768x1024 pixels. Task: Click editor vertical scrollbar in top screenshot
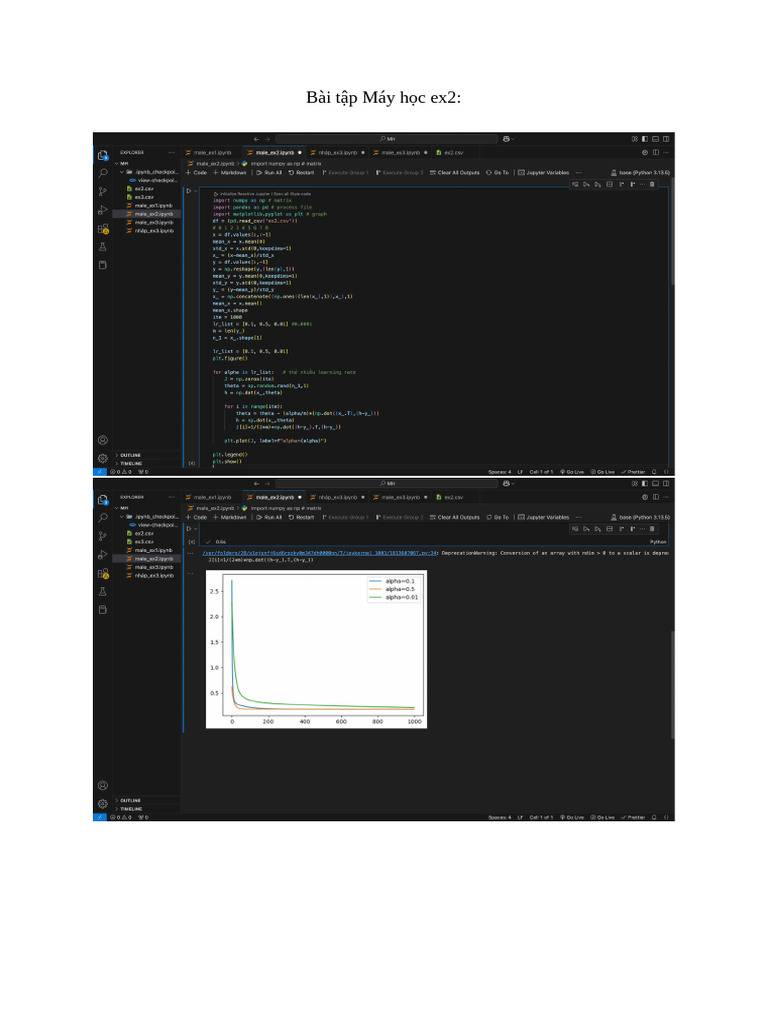[x=672, y=229]
